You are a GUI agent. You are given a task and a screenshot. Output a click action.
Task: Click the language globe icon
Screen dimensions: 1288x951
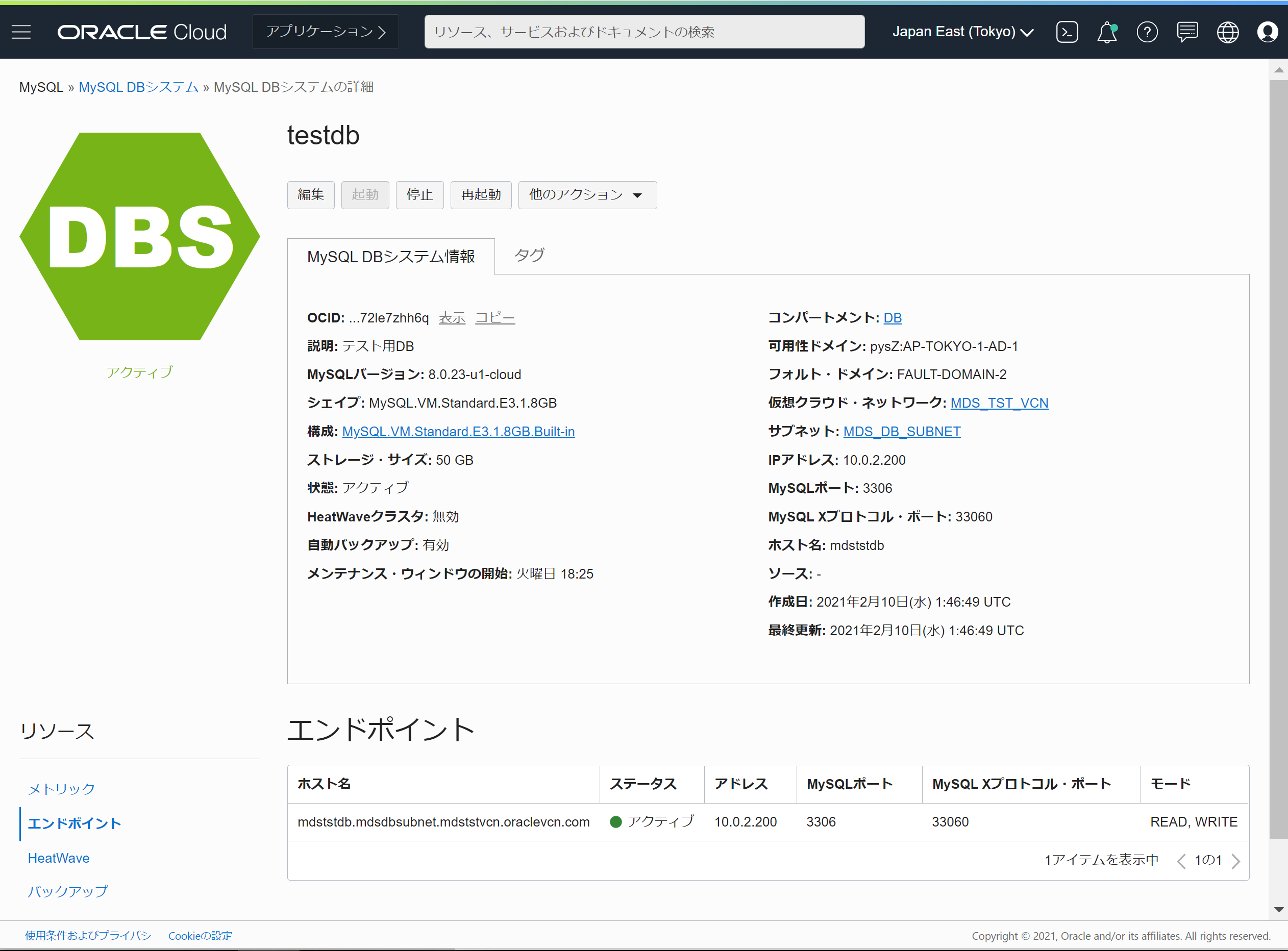[x=1227, y=32]
